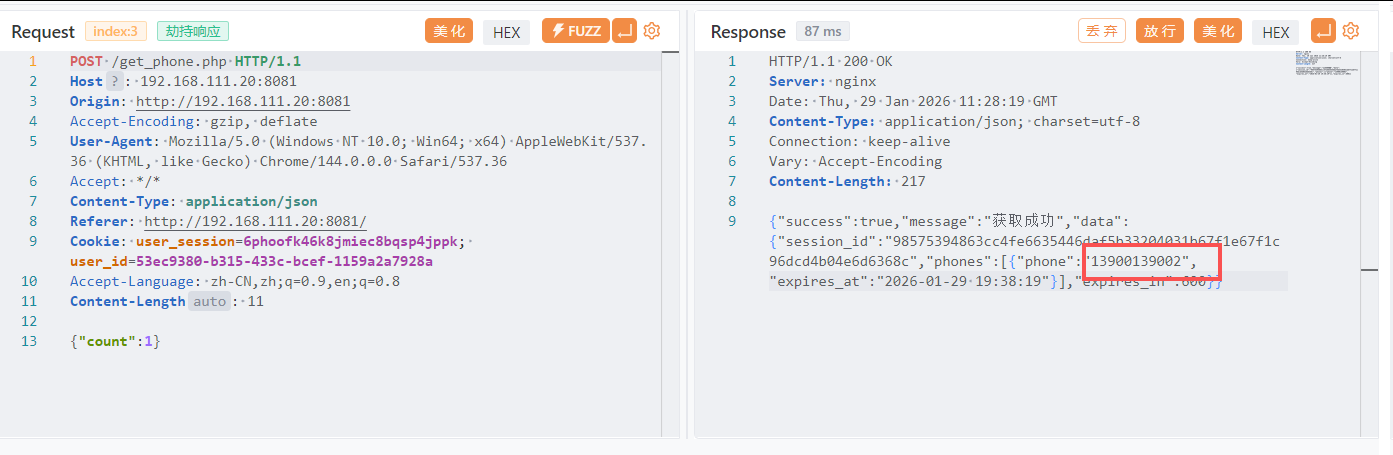Click the 87 ms response time badge

click(823, 32)
